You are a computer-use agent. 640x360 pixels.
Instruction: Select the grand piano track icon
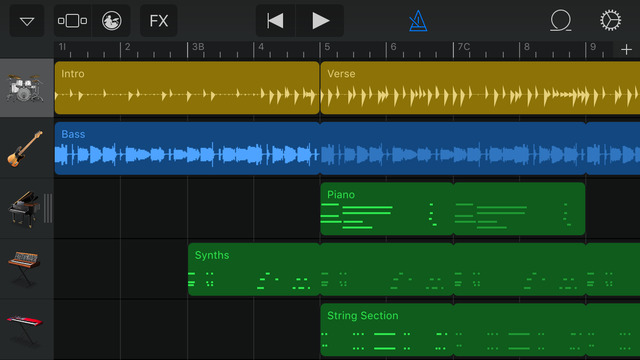click(x=24, y=209)
